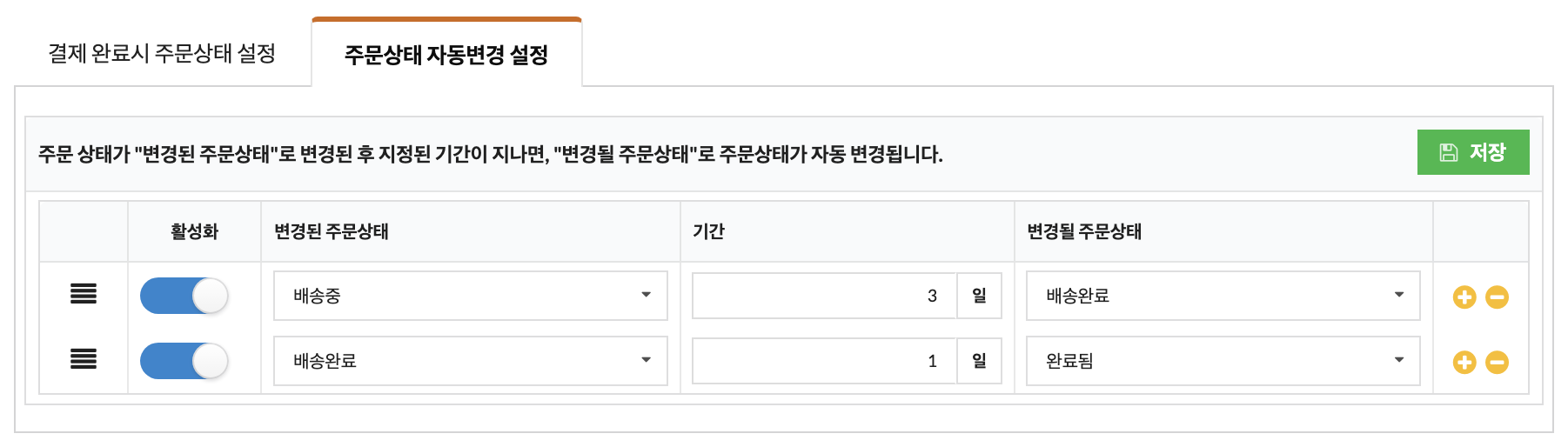Expand the 배송완료 target-status dropdown in first row
The width and height of the screenshot is (1568, 447).
coord(1223,296)
